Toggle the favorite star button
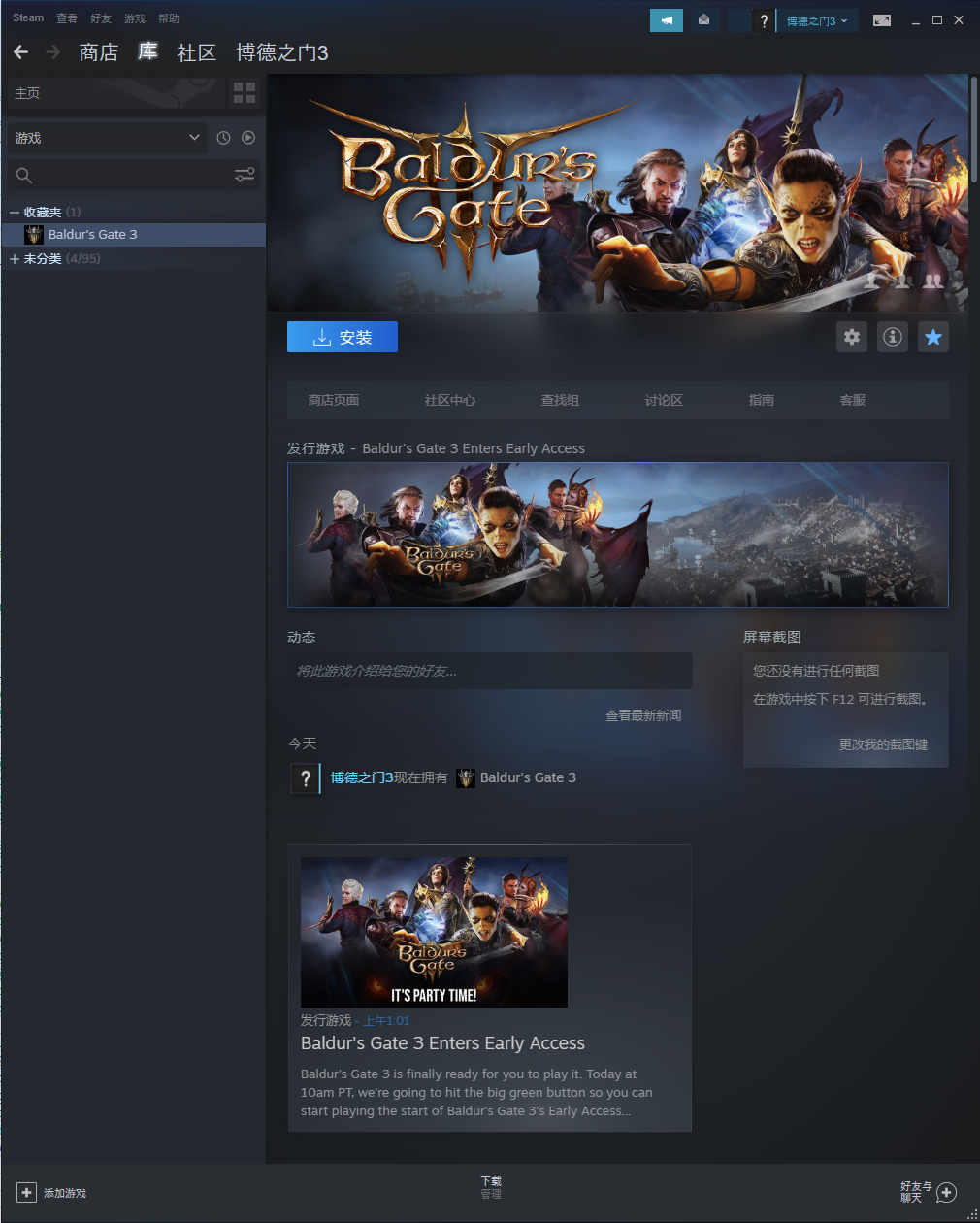Image resolution: width=980 pixels, height=1223 pixels. [x=933, y=337]
